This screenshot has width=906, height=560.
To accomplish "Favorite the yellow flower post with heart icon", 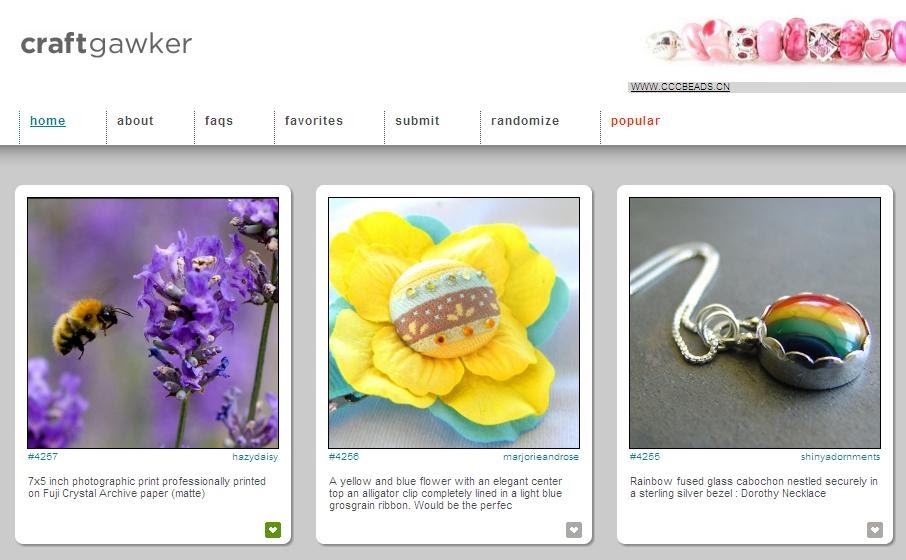I will tap(574, 529).
